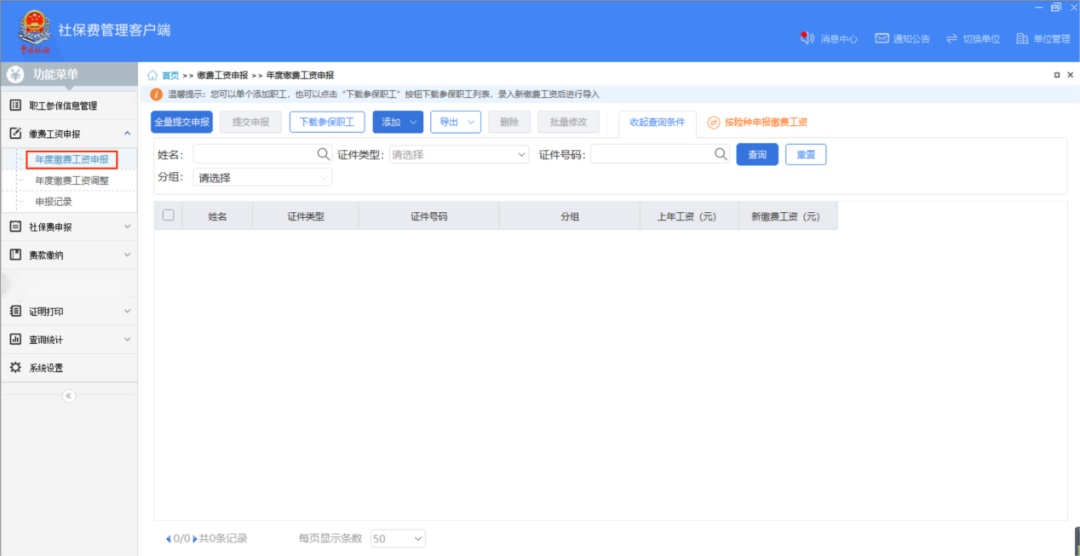Click the 系统设置 gear icon
1080x556 pixels.
coord(15,367)
